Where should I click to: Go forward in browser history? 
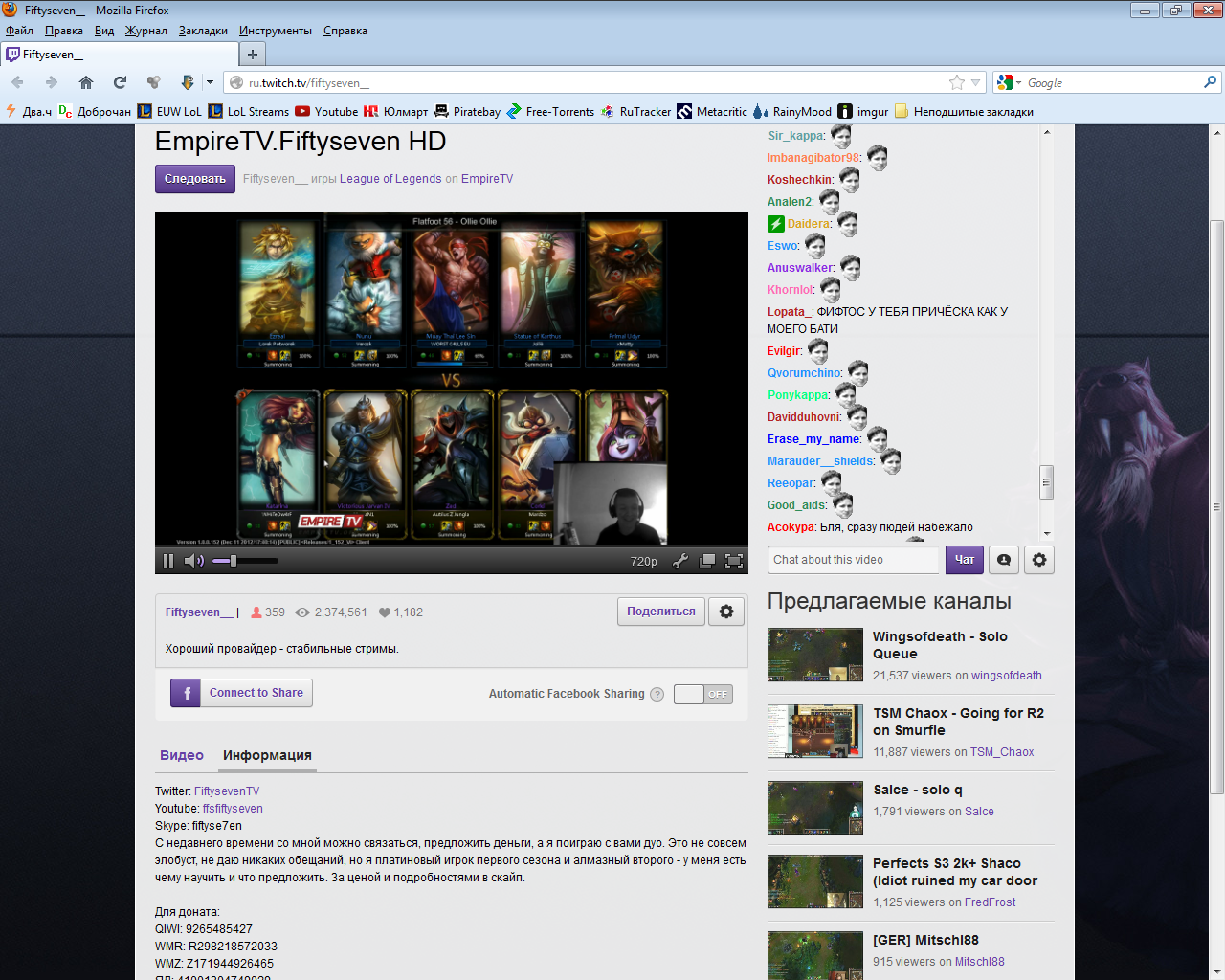(x=52, y=82)
